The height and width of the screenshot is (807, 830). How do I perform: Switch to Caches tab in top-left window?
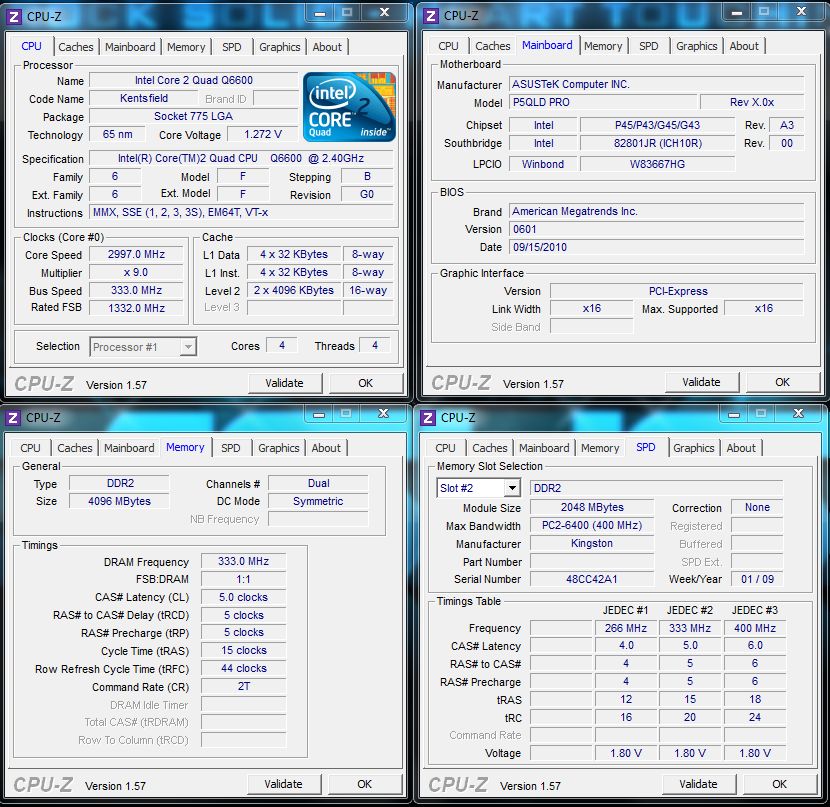click(76, 47)
